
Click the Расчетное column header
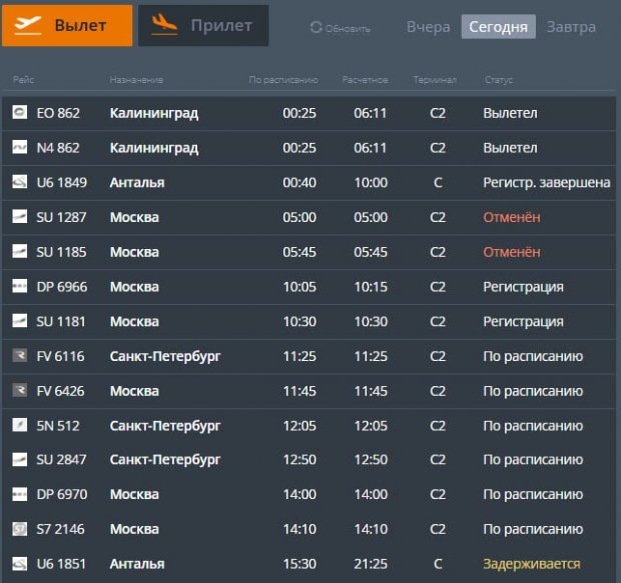point(365,80)
